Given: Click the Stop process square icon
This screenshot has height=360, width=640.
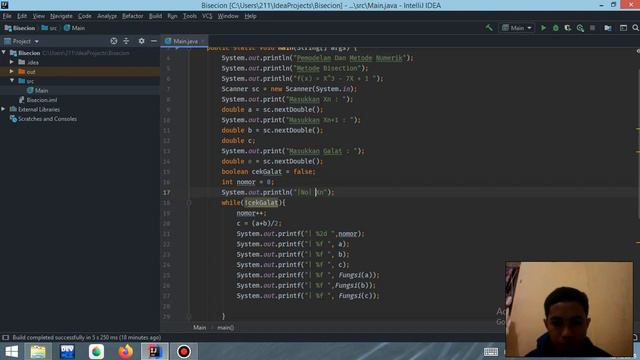Looking at the screenshot, I should (593, 28).
